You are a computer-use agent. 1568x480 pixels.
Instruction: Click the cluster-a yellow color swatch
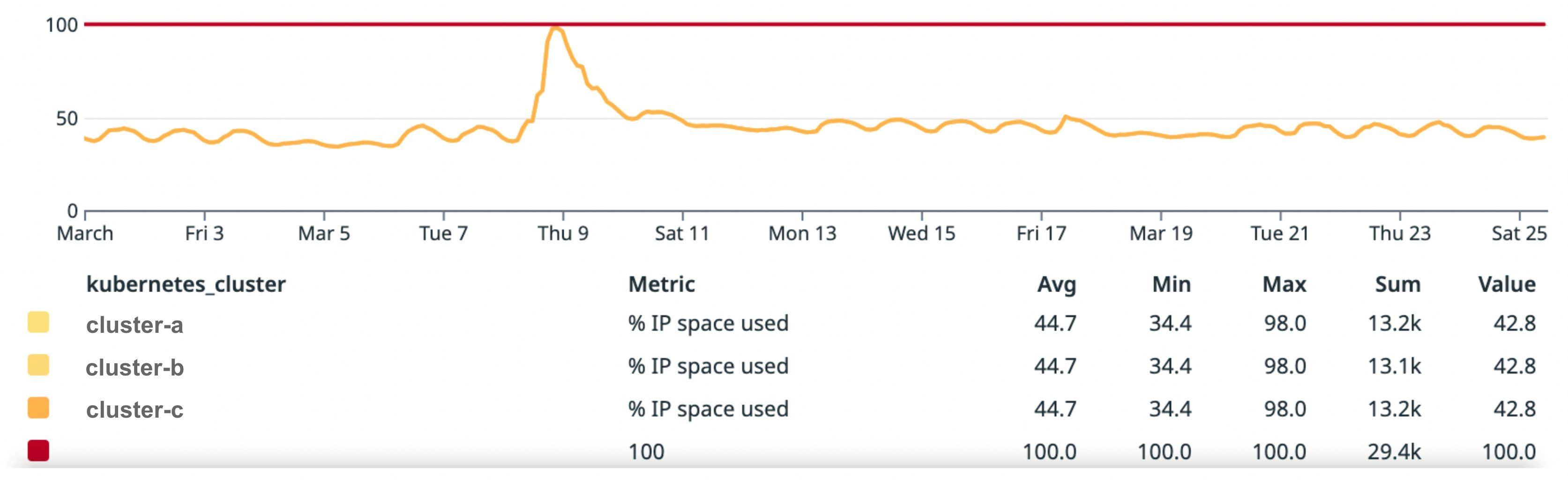point(38,322)
